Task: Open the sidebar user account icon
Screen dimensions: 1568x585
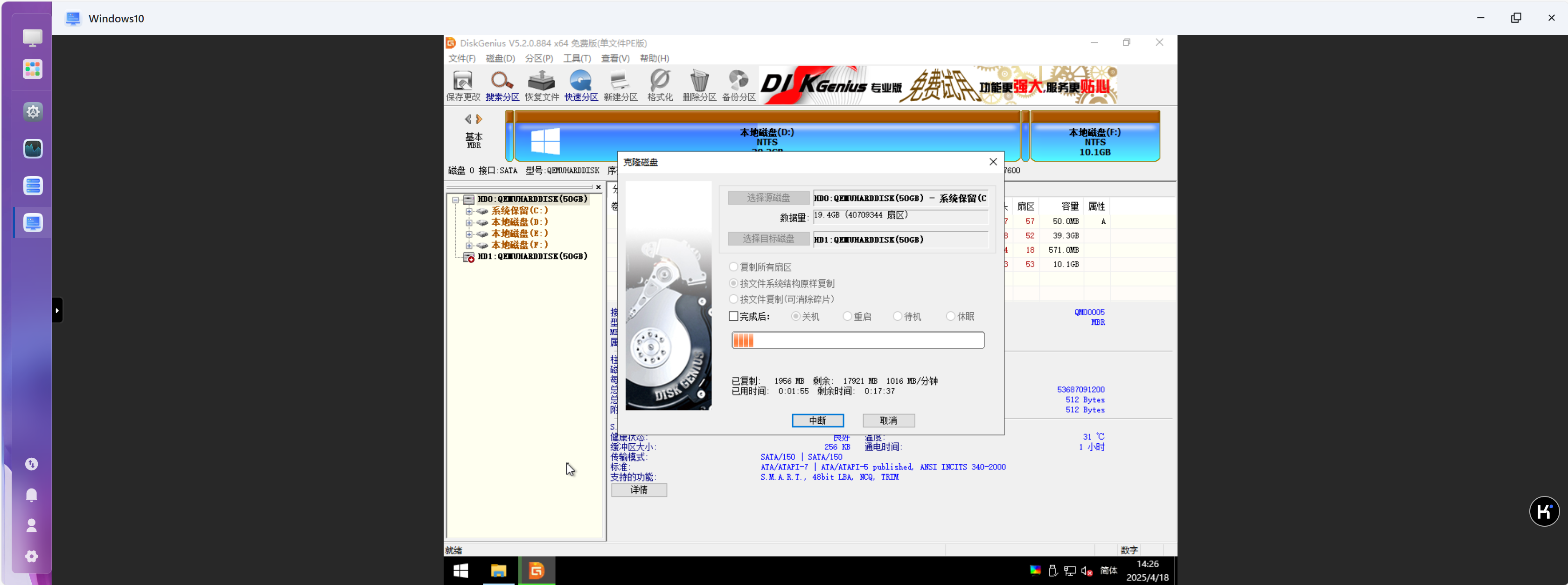Action: 32,525
